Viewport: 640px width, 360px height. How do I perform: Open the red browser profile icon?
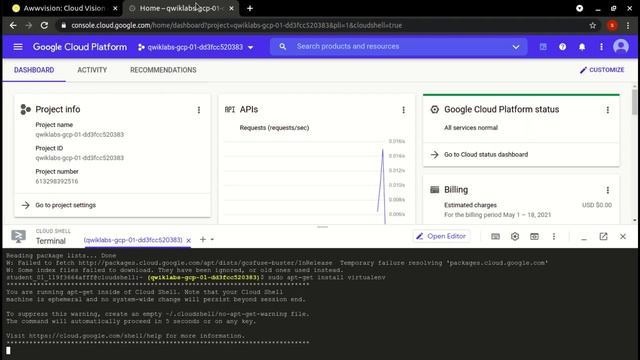coord(612,25)
